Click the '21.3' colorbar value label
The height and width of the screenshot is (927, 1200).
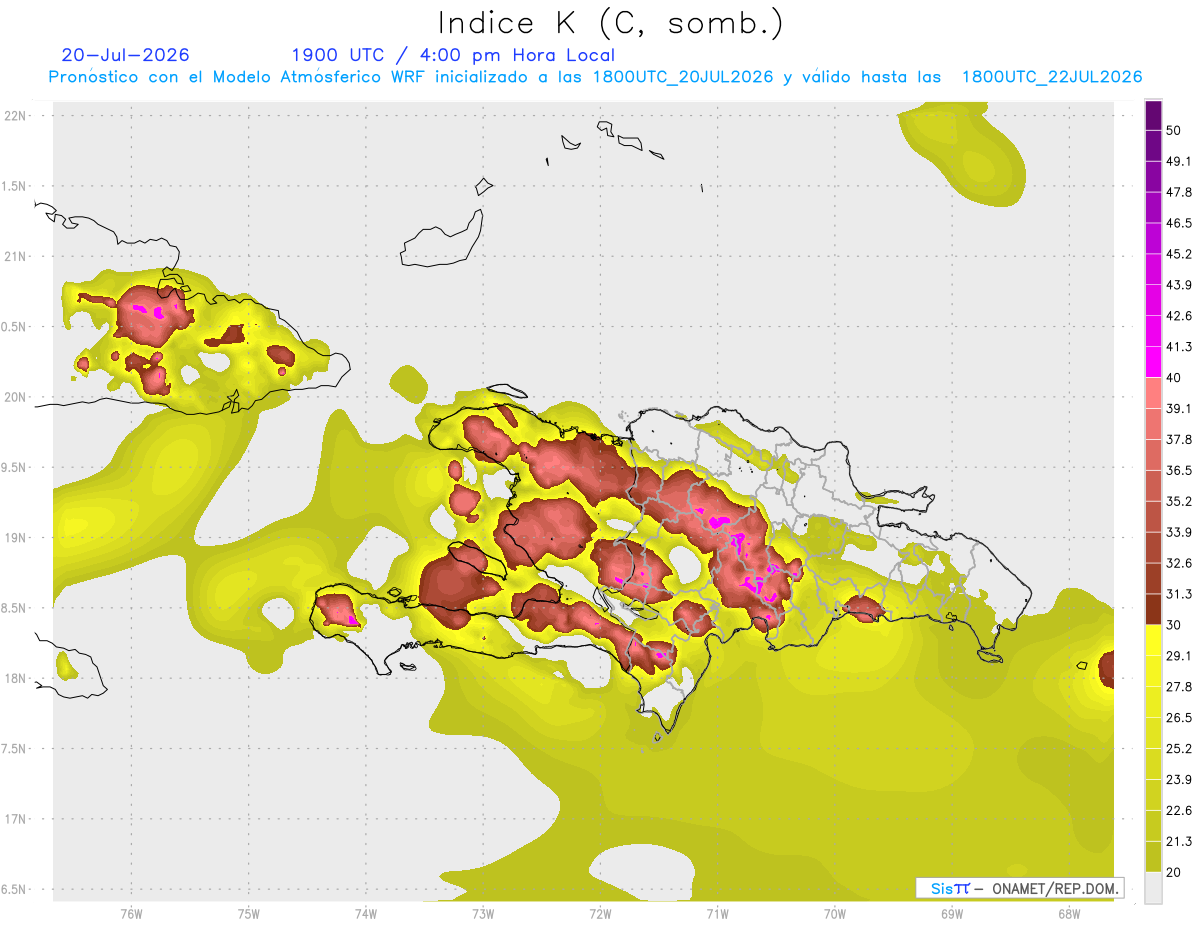1179,841
